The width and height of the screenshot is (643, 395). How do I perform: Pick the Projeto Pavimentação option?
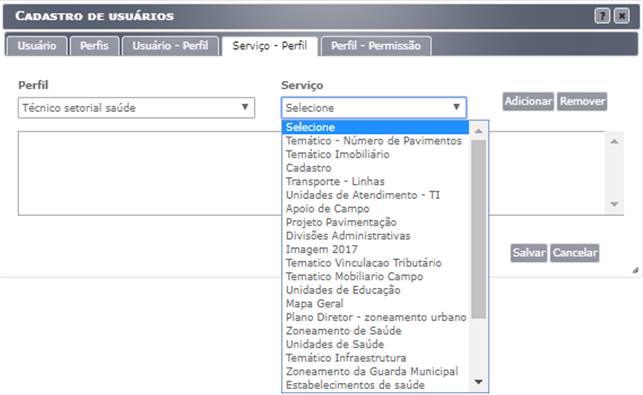pyautogui.click(x=375, y=222)
